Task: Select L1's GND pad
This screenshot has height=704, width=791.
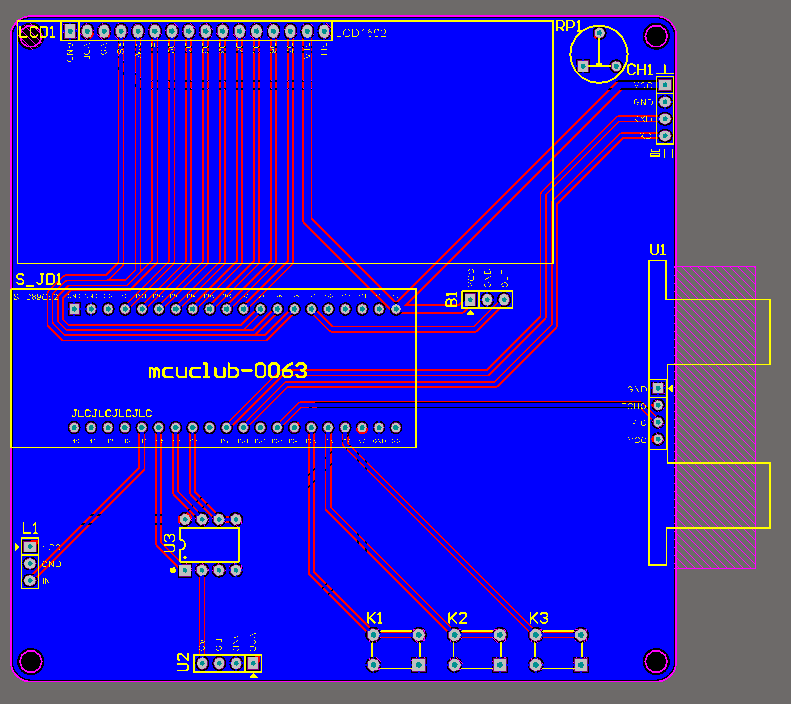Action: click(30, 563)
